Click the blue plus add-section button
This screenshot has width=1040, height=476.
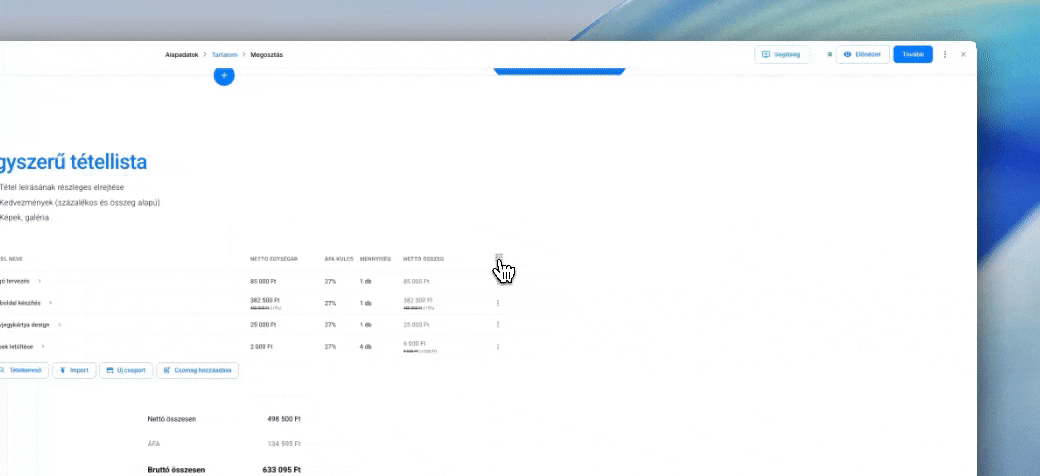pyautogui.click(x=224, y=76)
